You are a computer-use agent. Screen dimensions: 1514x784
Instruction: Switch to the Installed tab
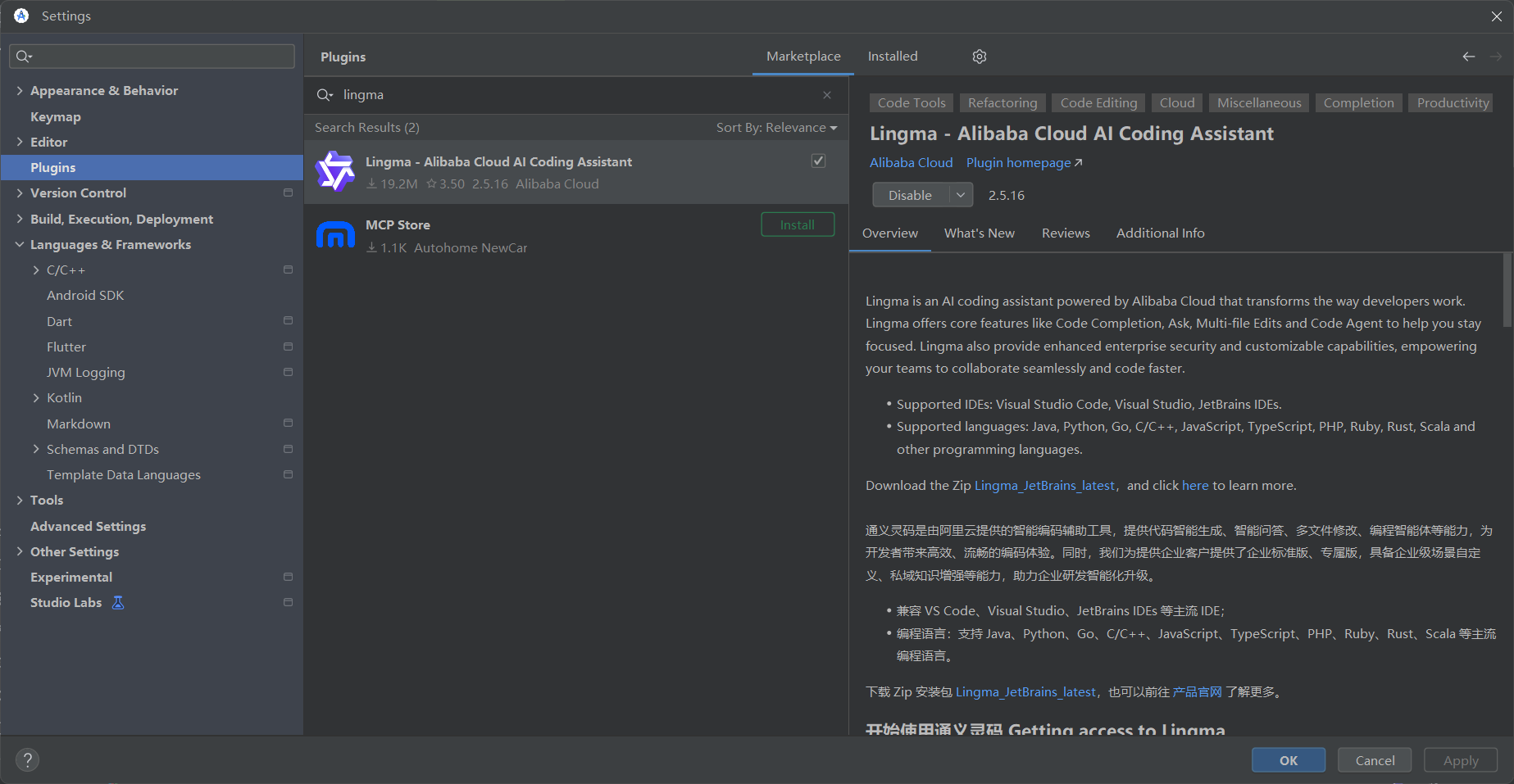[893, 57]
